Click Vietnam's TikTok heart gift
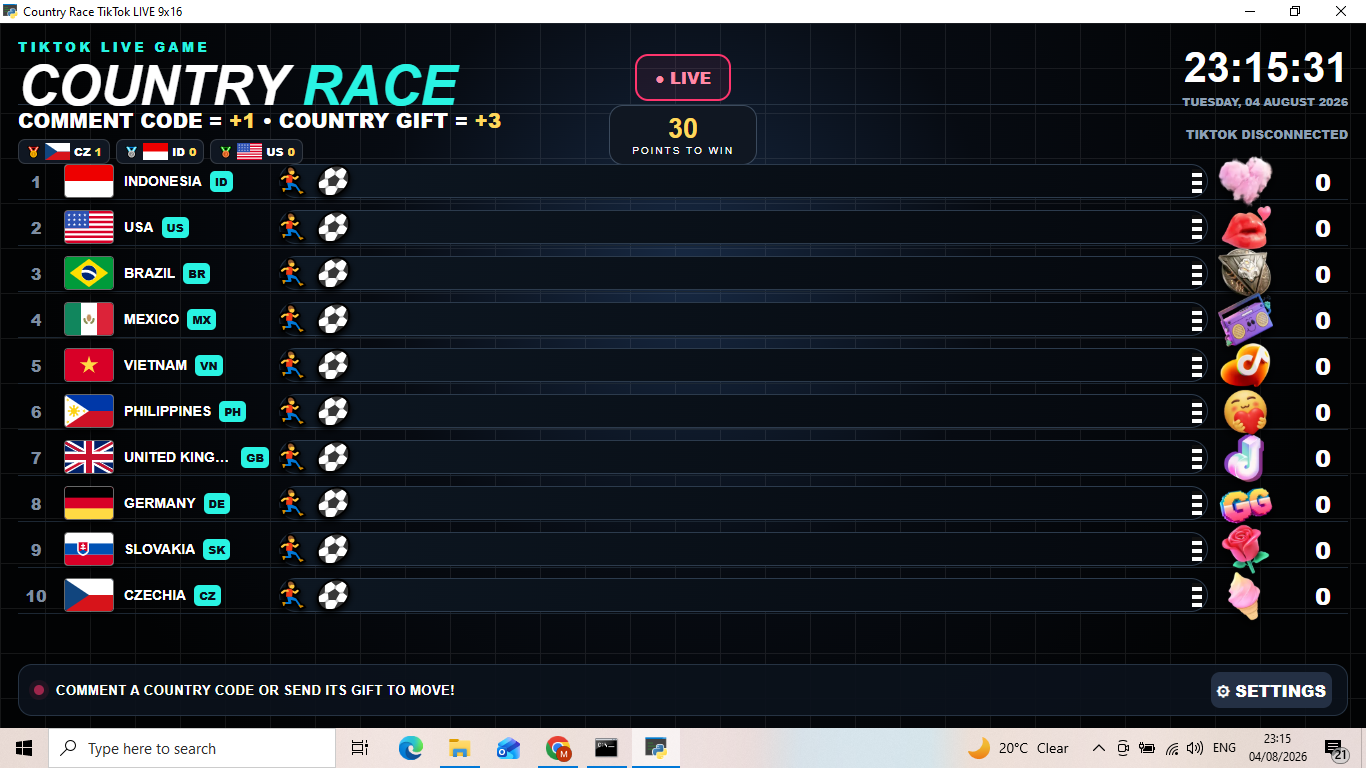1366x768 pixels. (x=1245, y=365)
